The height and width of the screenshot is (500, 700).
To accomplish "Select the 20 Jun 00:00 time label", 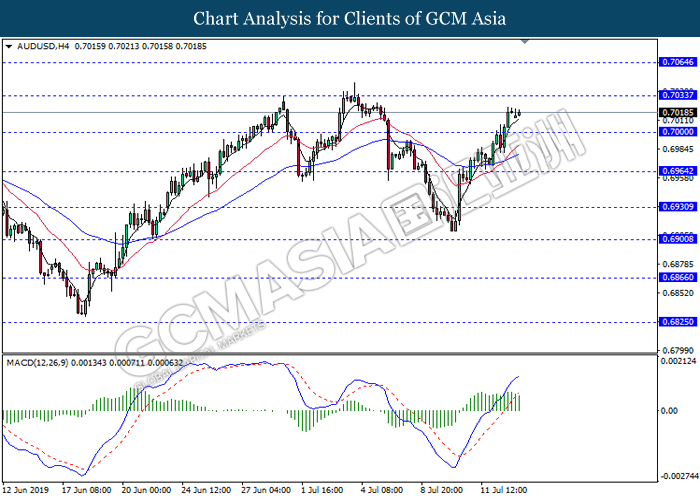I will 146,490.
